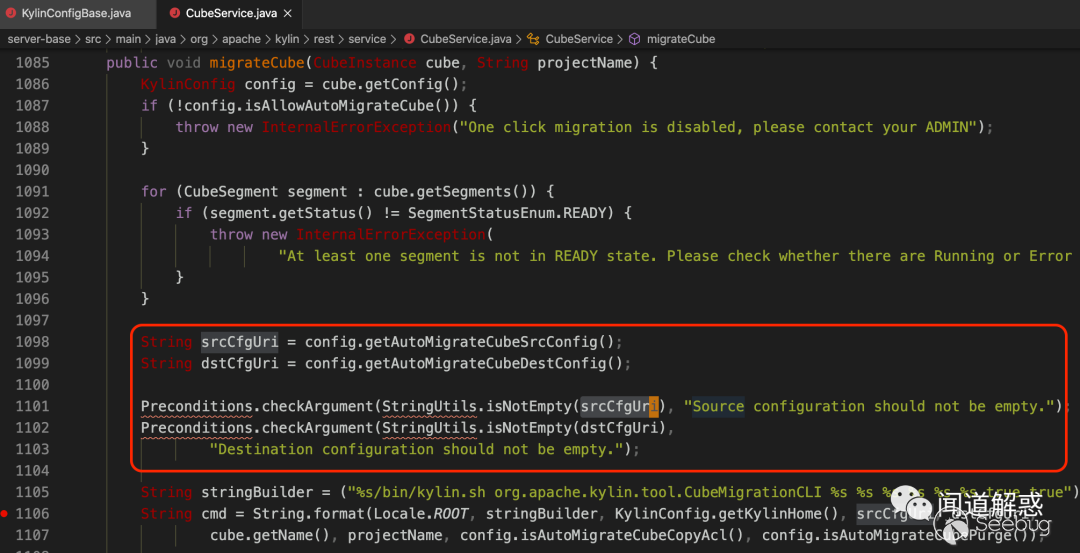Open the org breadcrumb segment
The image size is (1080, 553).
[199, 39]
